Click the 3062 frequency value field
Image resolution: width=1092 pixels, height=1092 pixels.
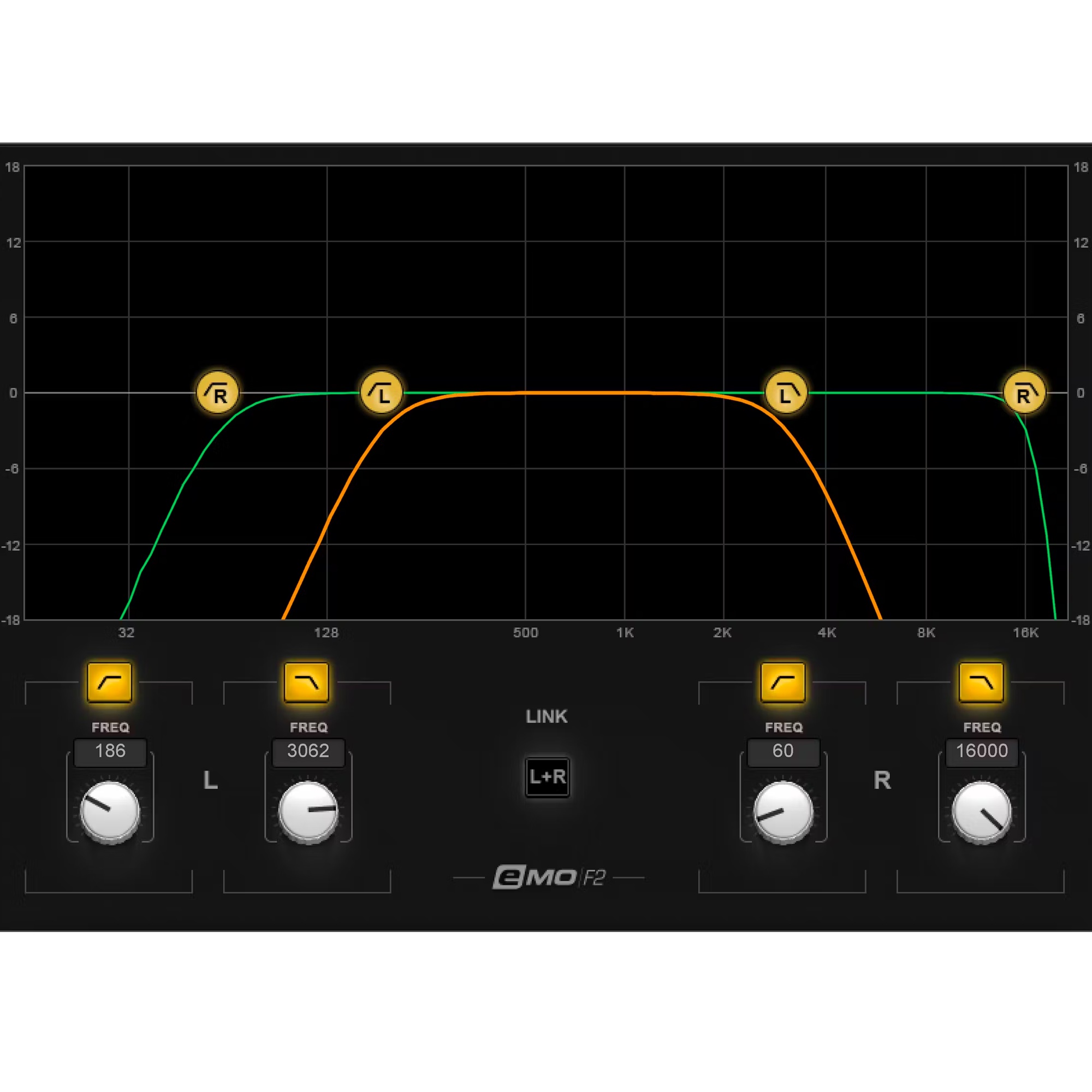(308, 751)
